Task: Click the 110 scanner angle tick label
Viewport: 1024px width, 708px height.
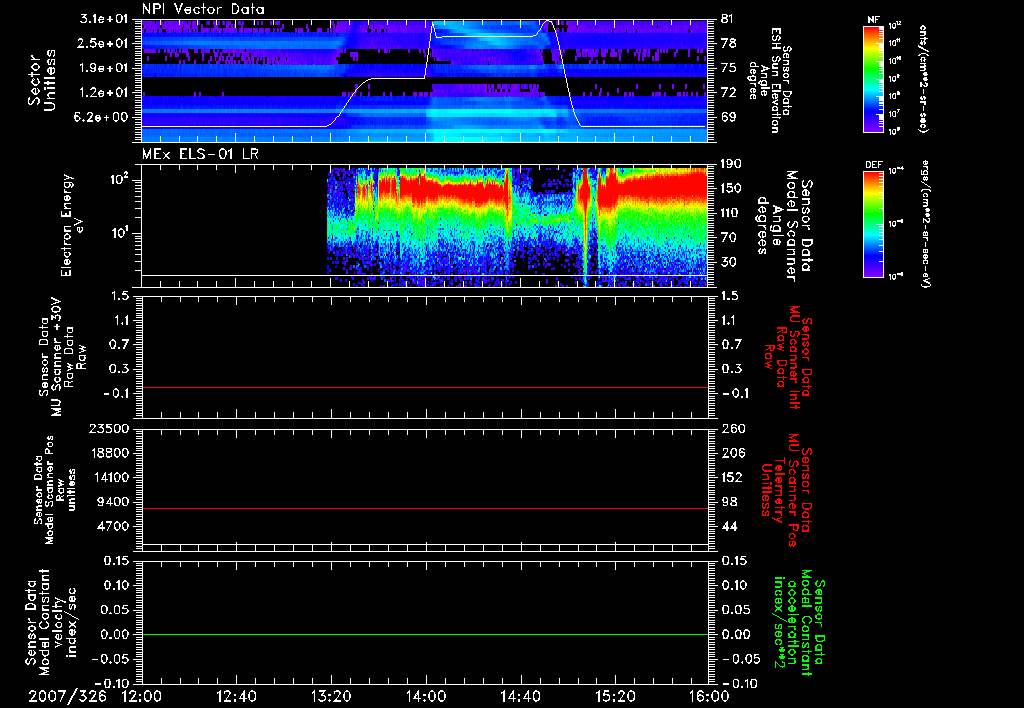Action: click(x=732, y=213)
